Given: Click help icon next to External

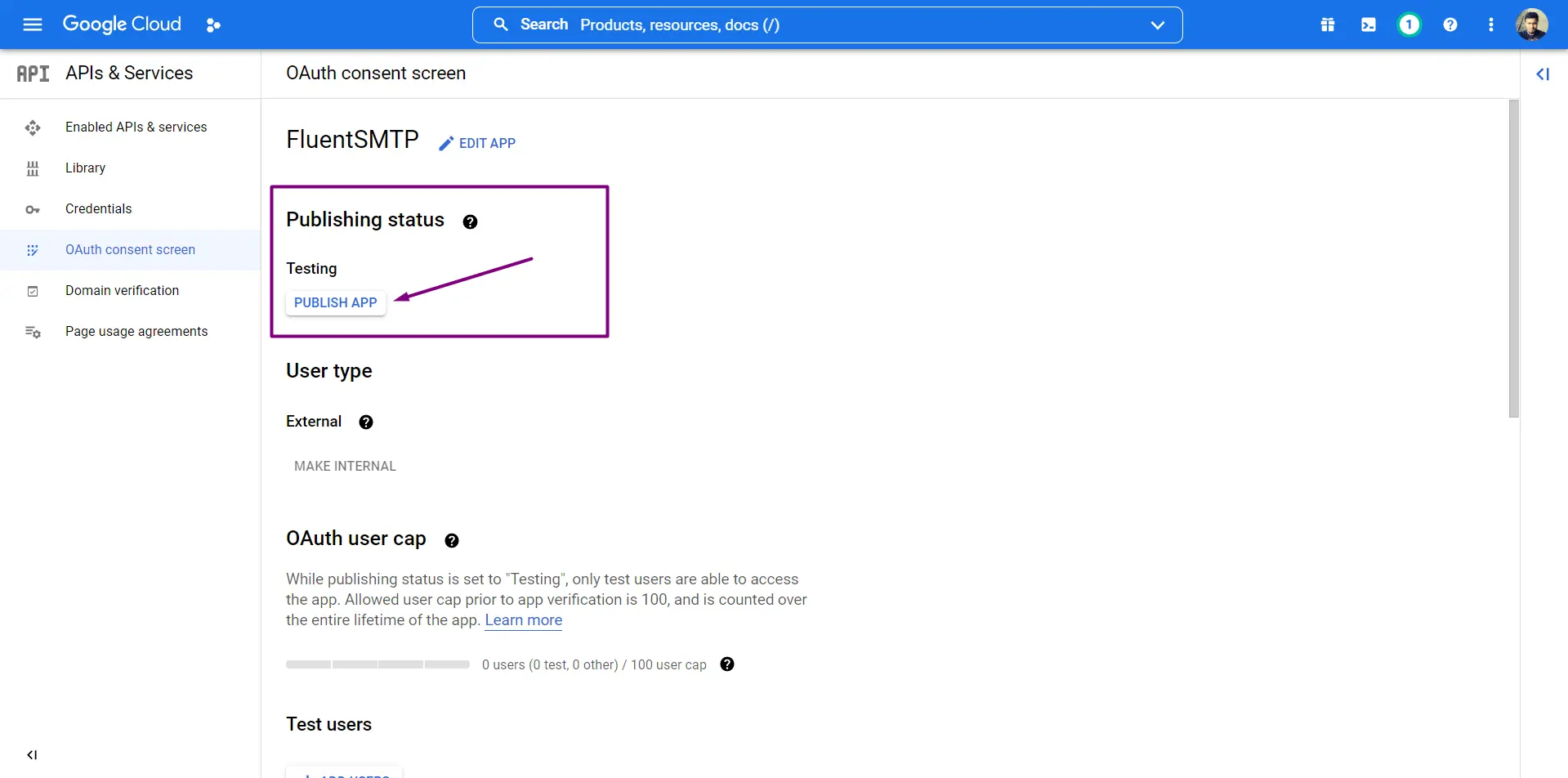Looking at the screenshot, I should point(366,422).
